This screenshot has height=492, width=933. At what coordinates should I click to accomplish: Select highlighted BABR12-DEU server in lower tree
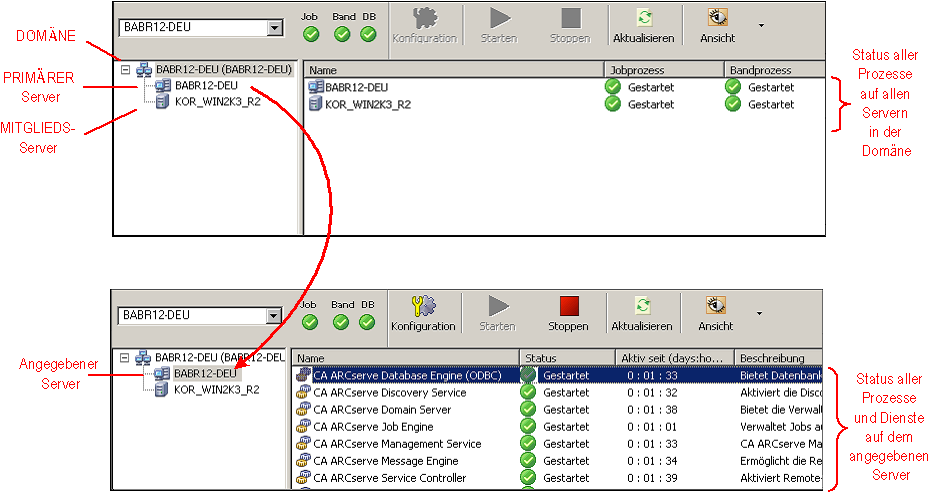click(205, 374)
